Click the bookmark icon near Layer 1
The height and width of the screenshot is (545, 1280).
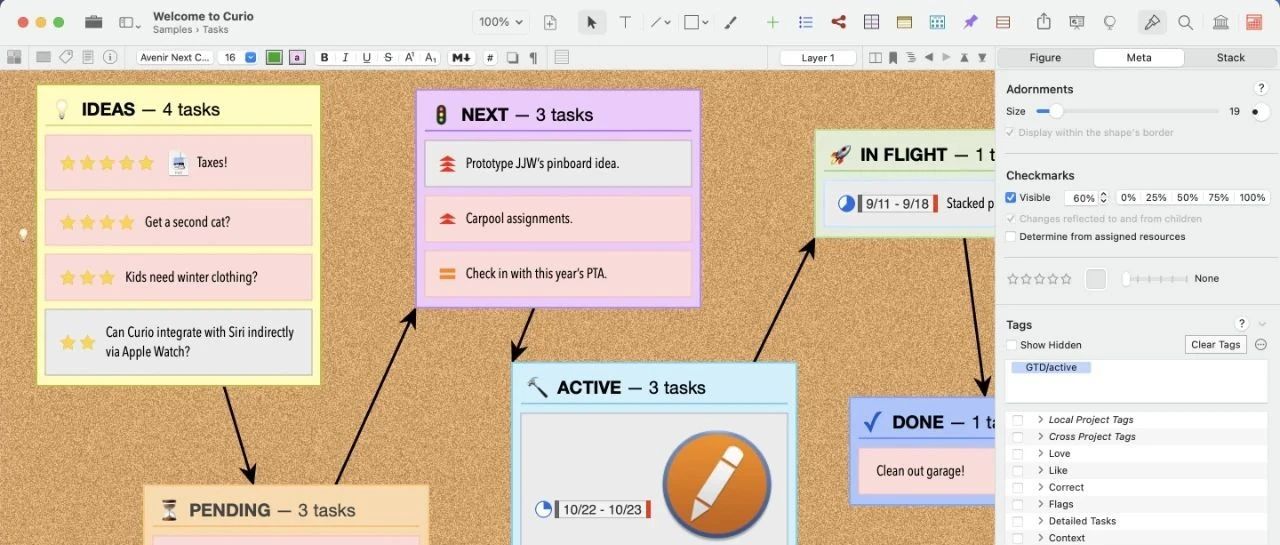(893, 58)
